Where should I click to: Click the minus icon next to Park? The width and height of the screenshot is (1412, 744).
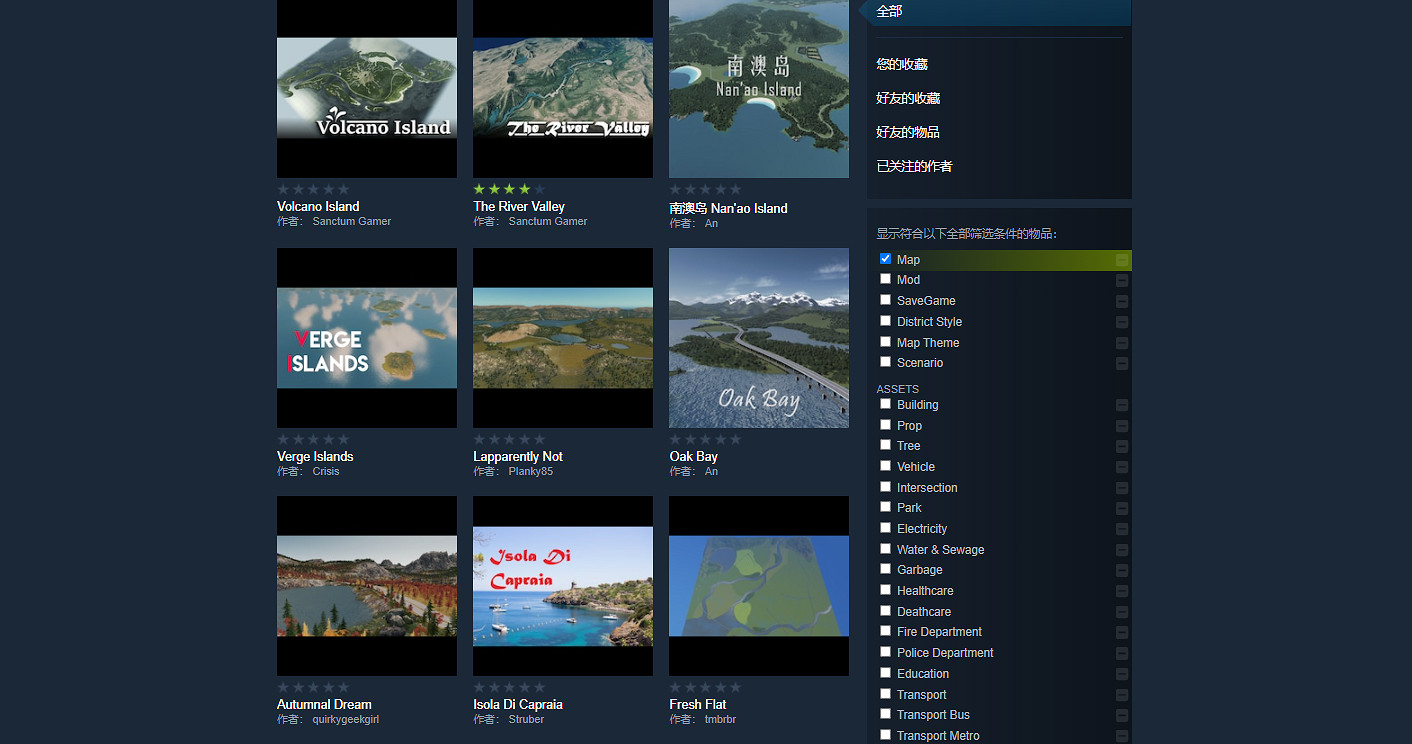1121,508
